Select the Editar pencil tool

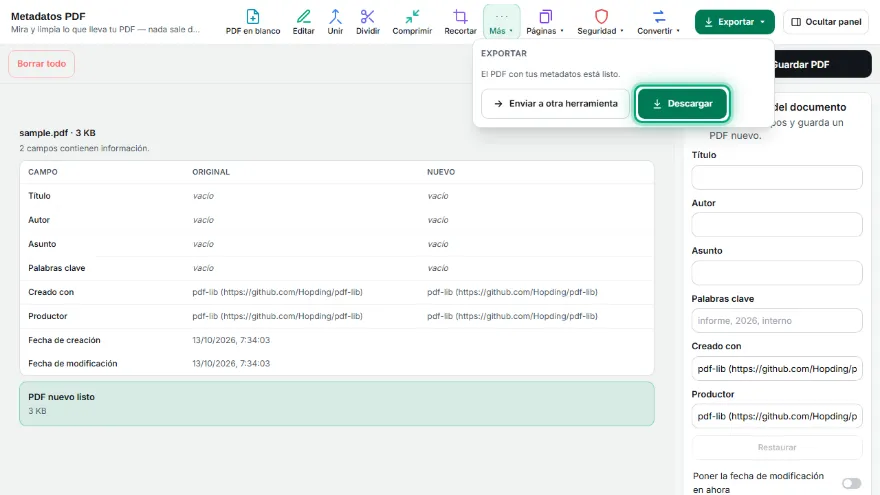[x=303, y=22]
